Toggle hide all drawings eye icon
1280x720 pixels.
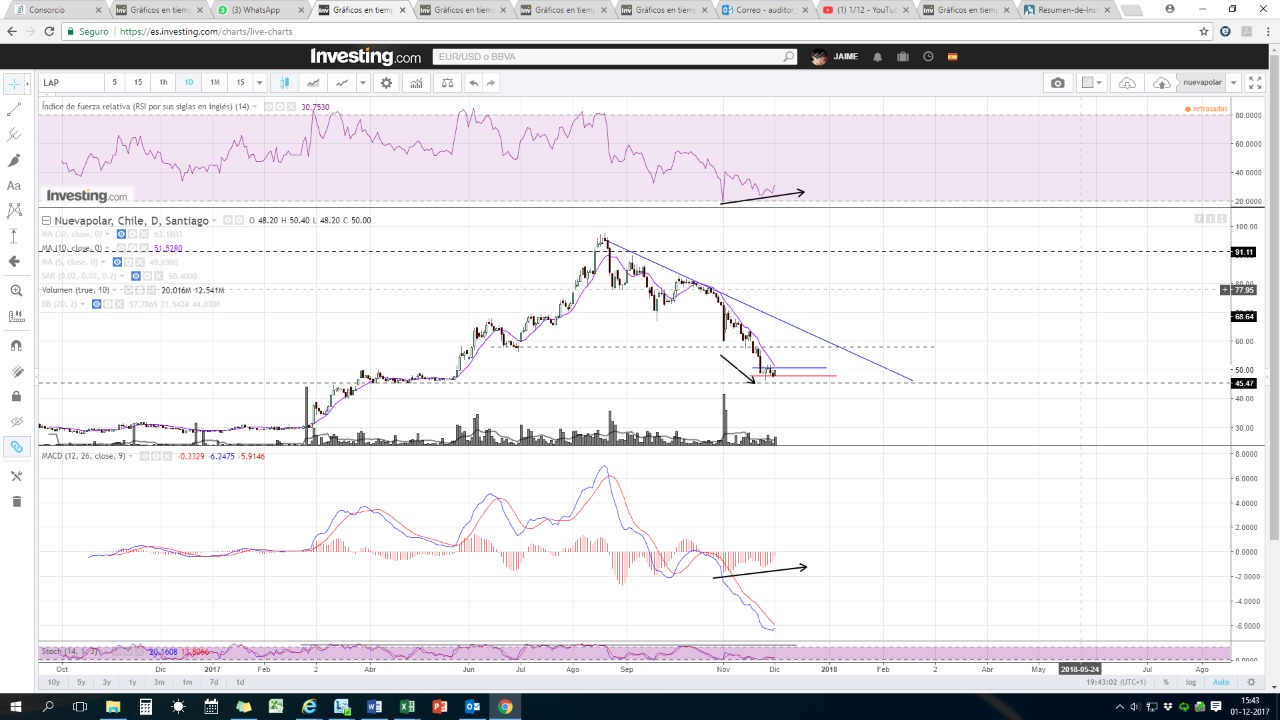pyautogui.click(x=15, y=421)
